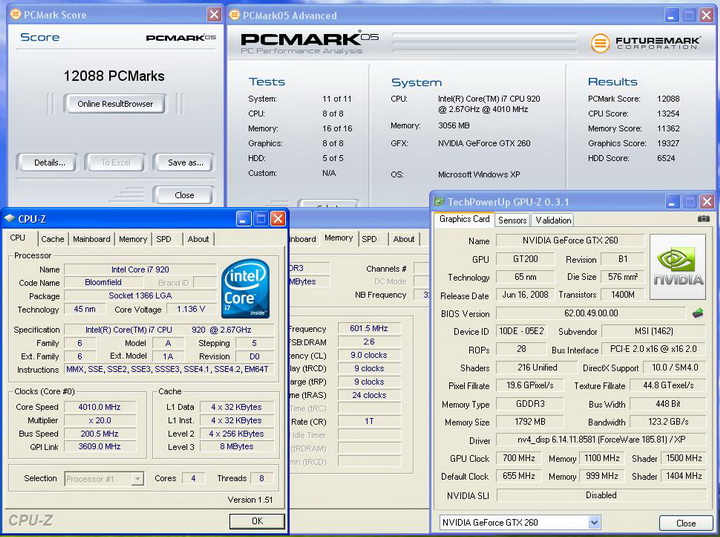Switch to the Cache tab in CPU-Z

(x=52, y=239)
